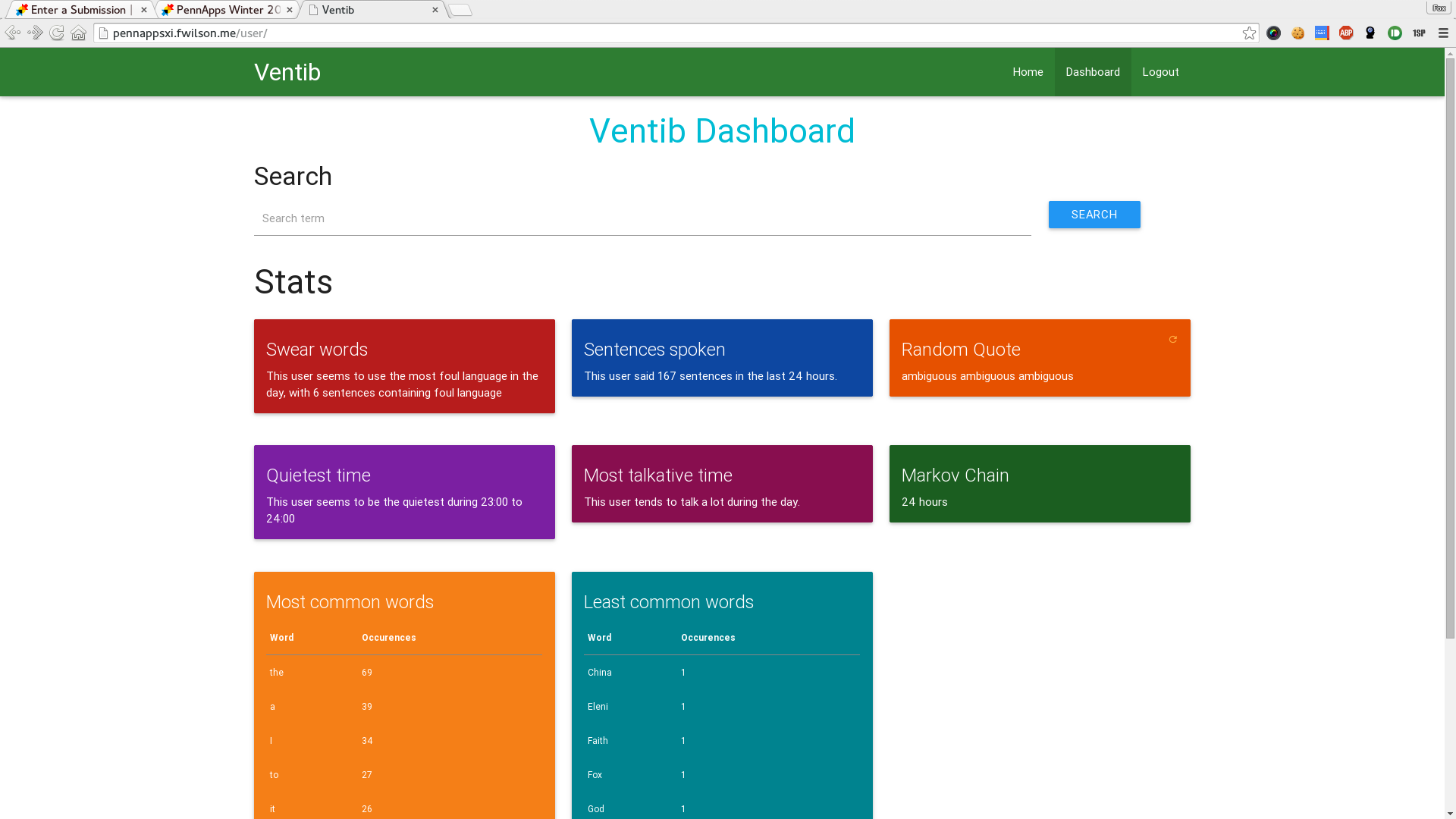1456x819 pixels.
Task: Click the 1SP extension icon
Action: (x=1419, y=33)
